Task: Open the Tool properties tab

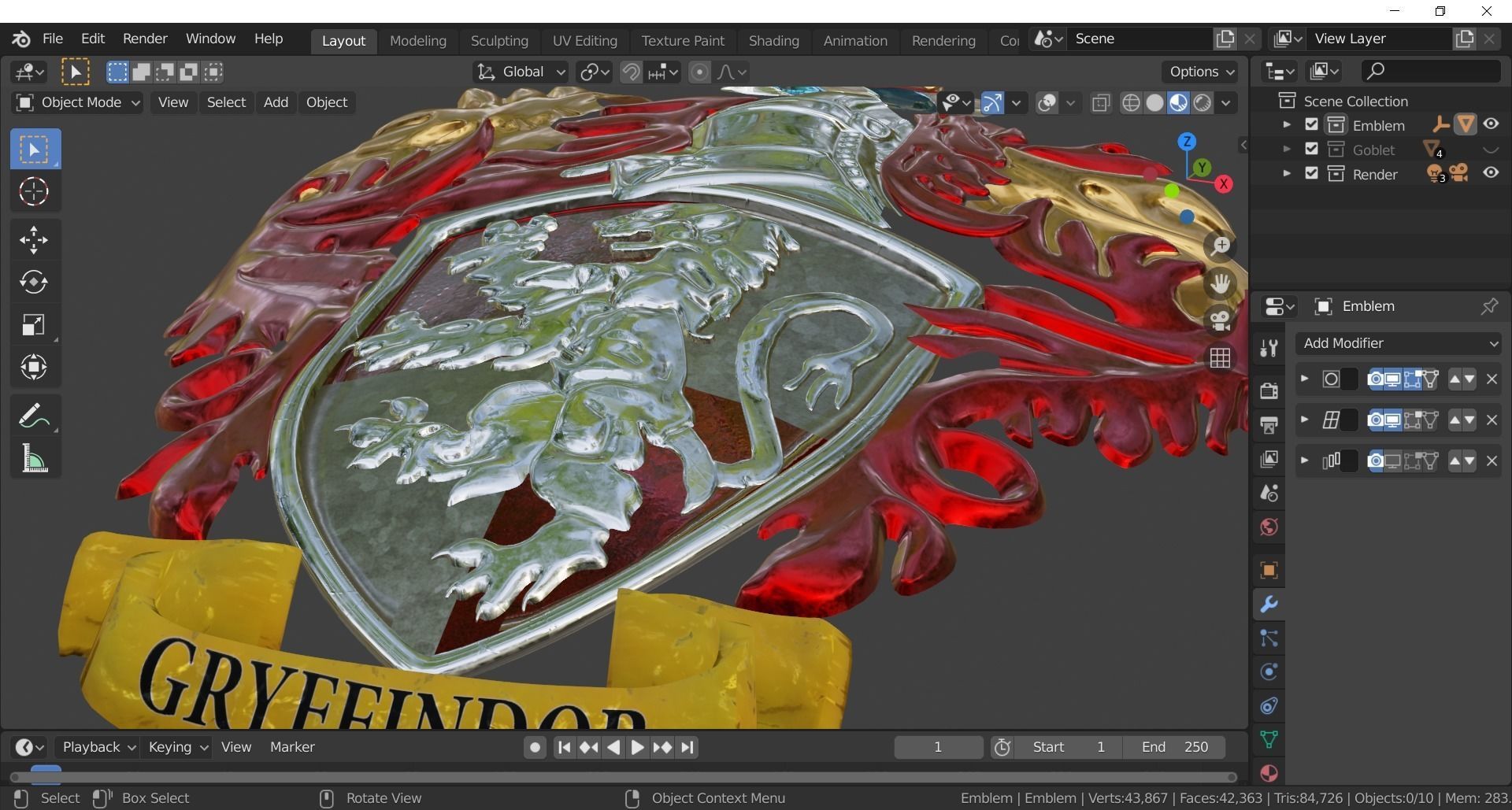Action: click(1269, 348)
